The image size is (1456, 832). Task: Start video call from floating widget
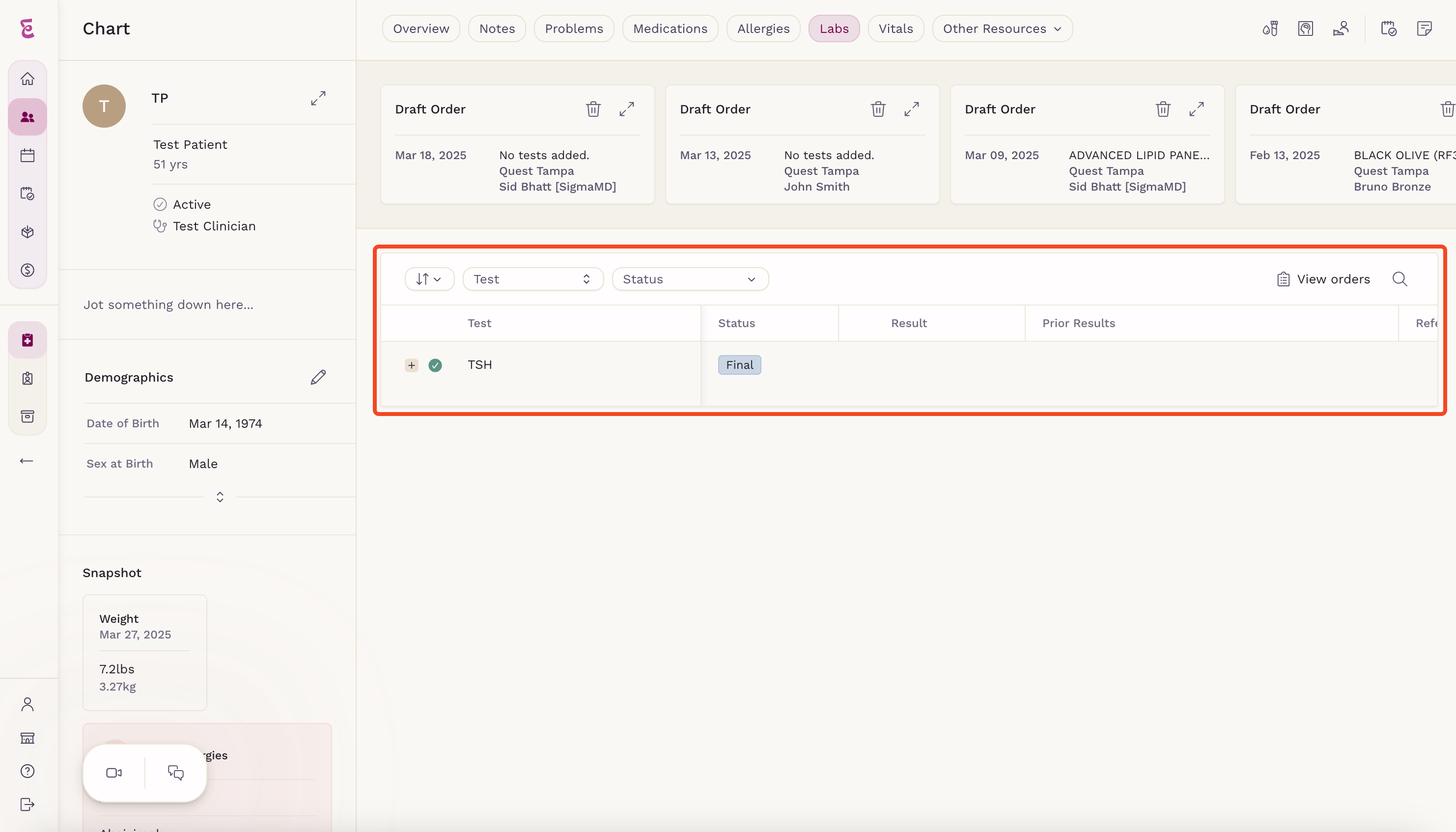click(x=114, y=773)
